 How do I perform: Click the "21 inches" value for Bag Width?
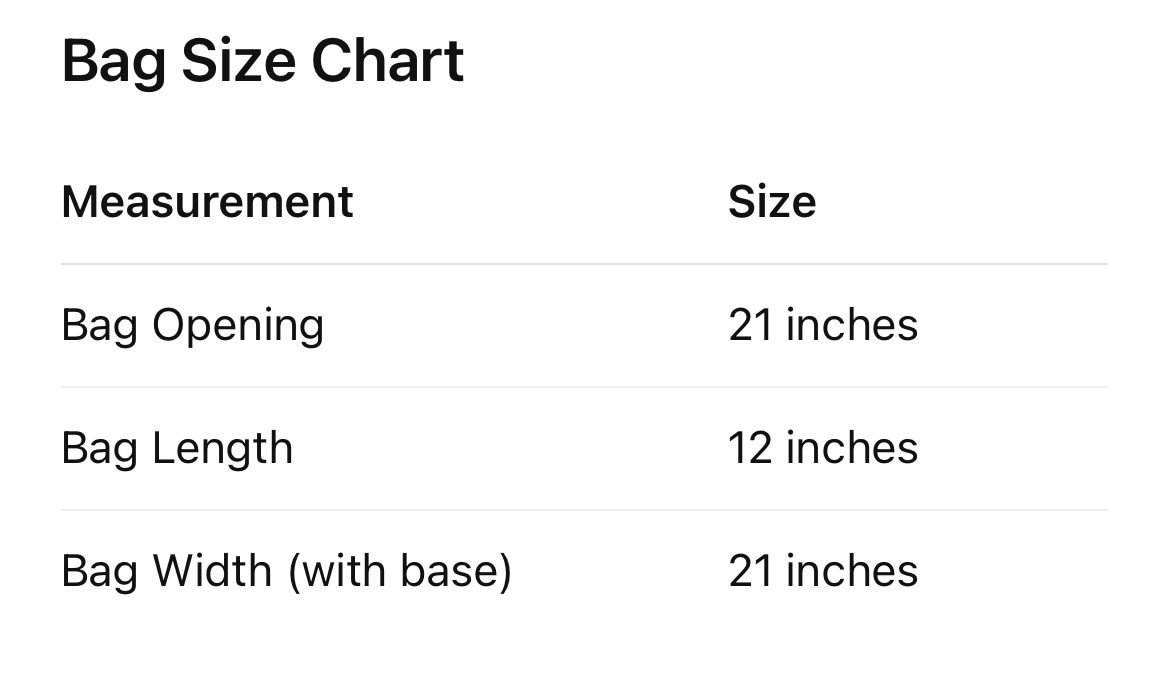[x=822, y=572]
